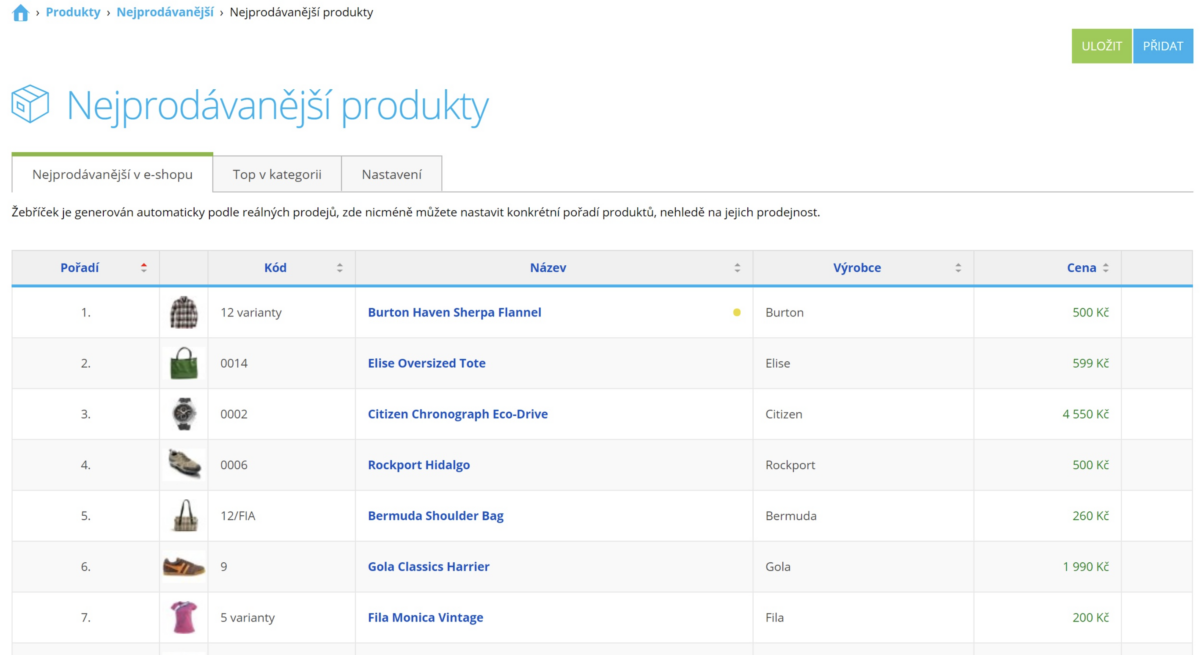Open Gola Classics Harrier product link
Screen dimensions: 1200x655
429,567
